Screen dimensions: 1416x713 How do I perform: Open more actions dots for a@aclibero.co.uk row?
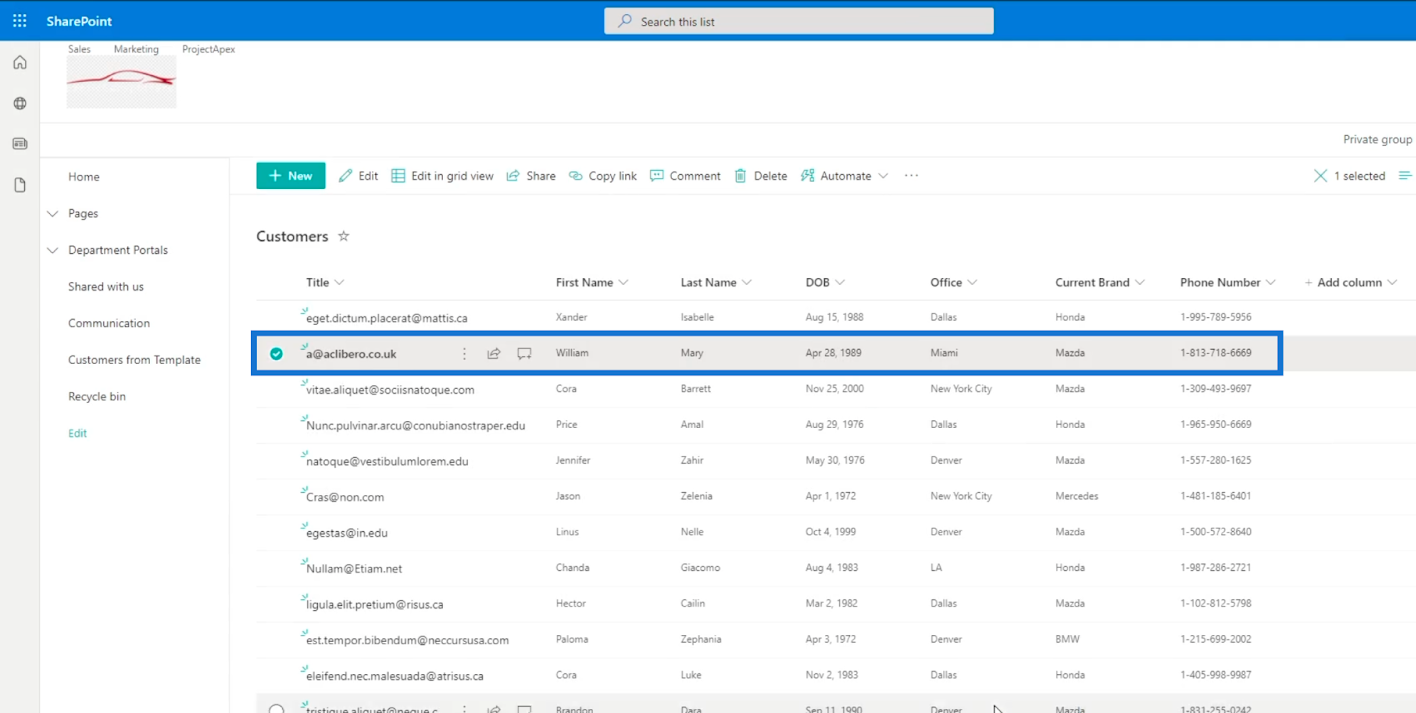(464, 354)
